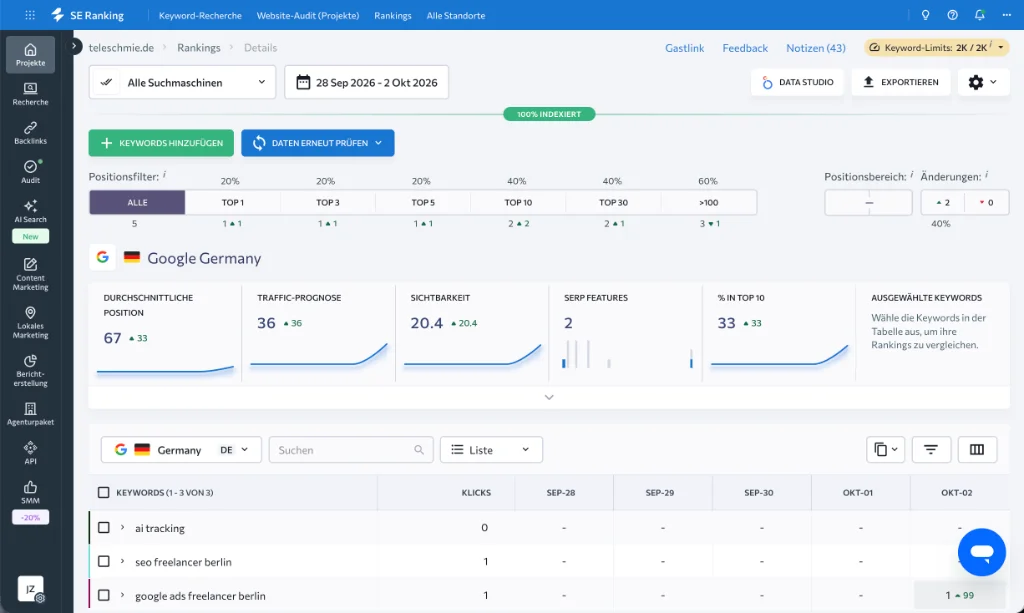Open the chat support bubble

[x=982, y=552]
